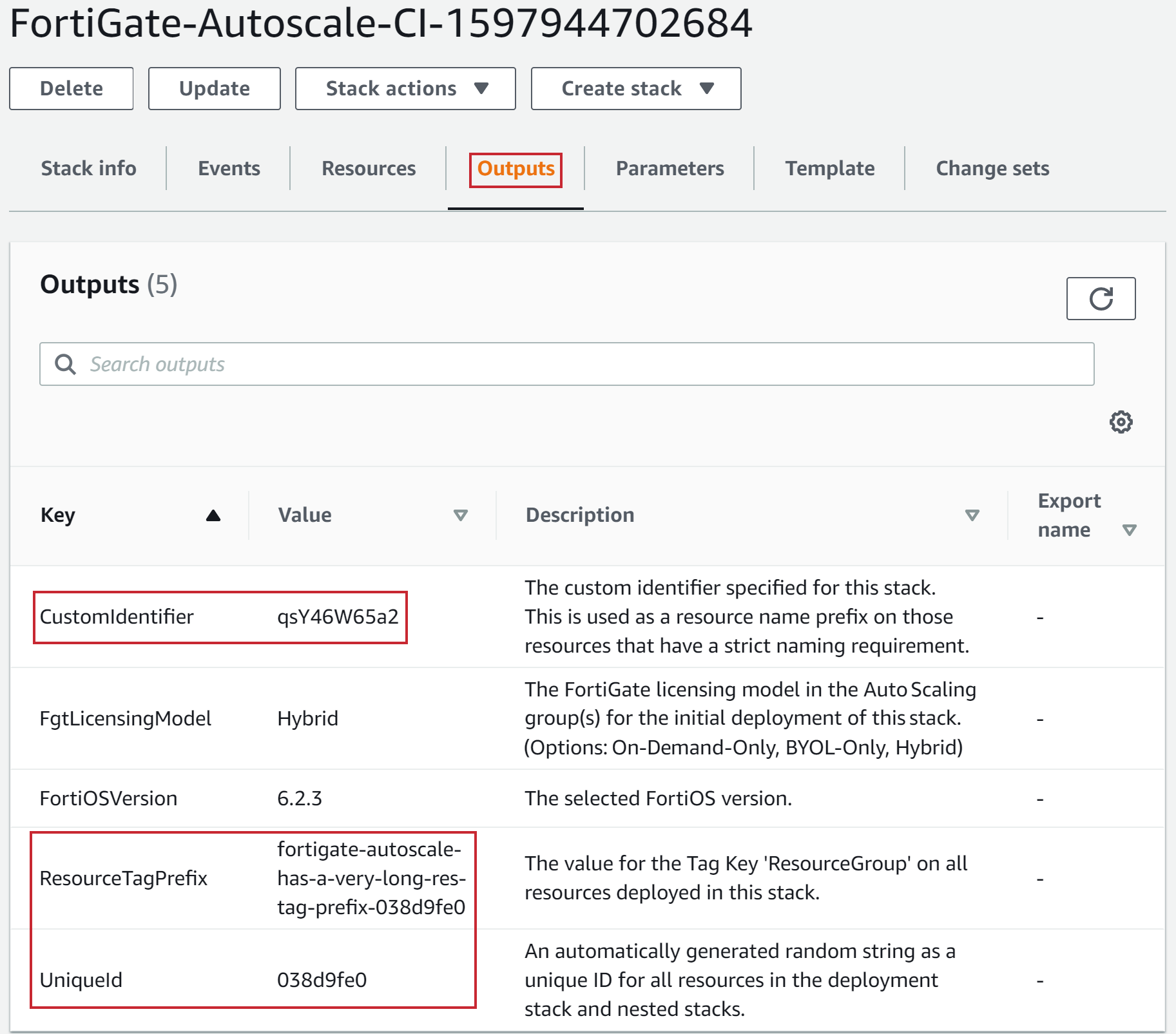Image resolution: width=1176 pixels, height=1034 pixels.
Task: Switch to the Template tab
Action: (x=829, y=168)
